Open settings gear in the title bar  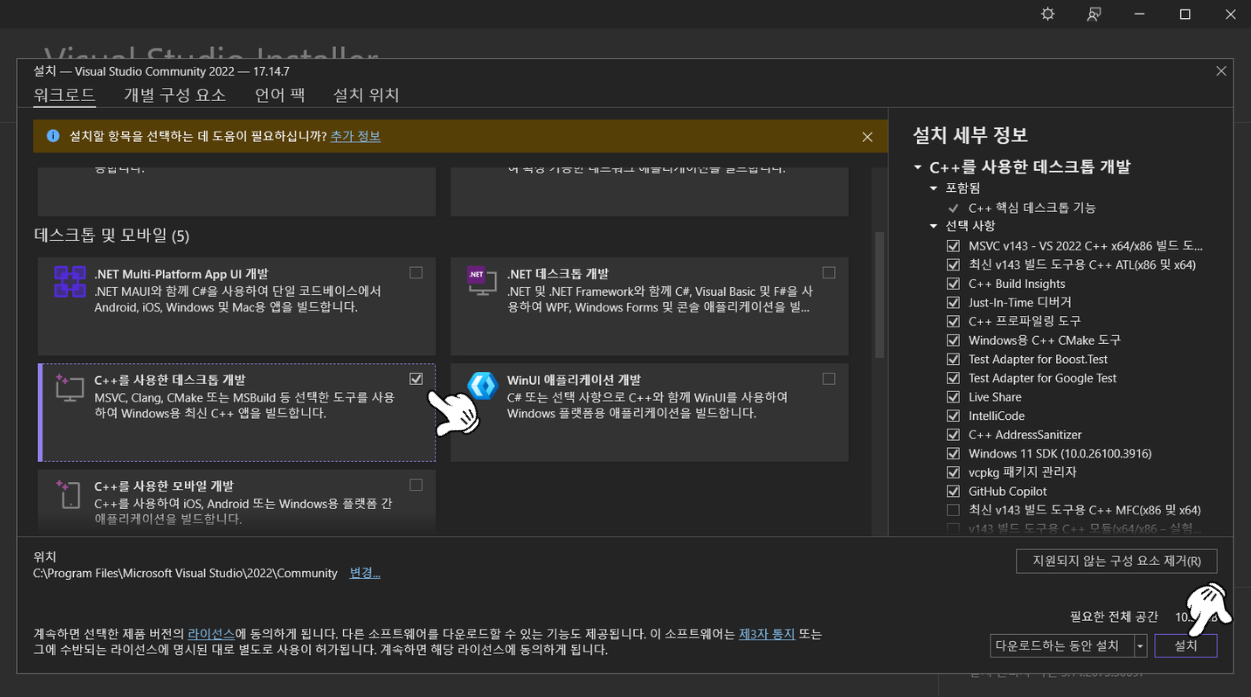(1047, 14)
